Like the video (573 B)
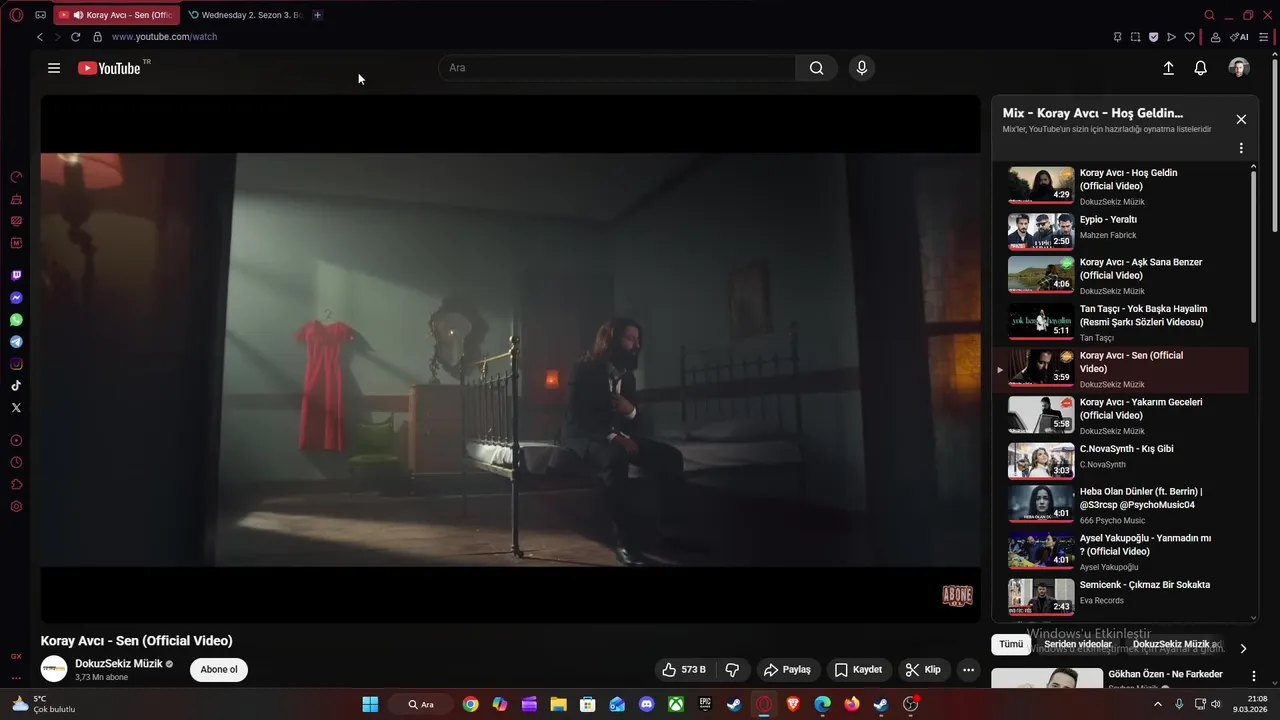The image size is (1280, 720). coord(684,670)
